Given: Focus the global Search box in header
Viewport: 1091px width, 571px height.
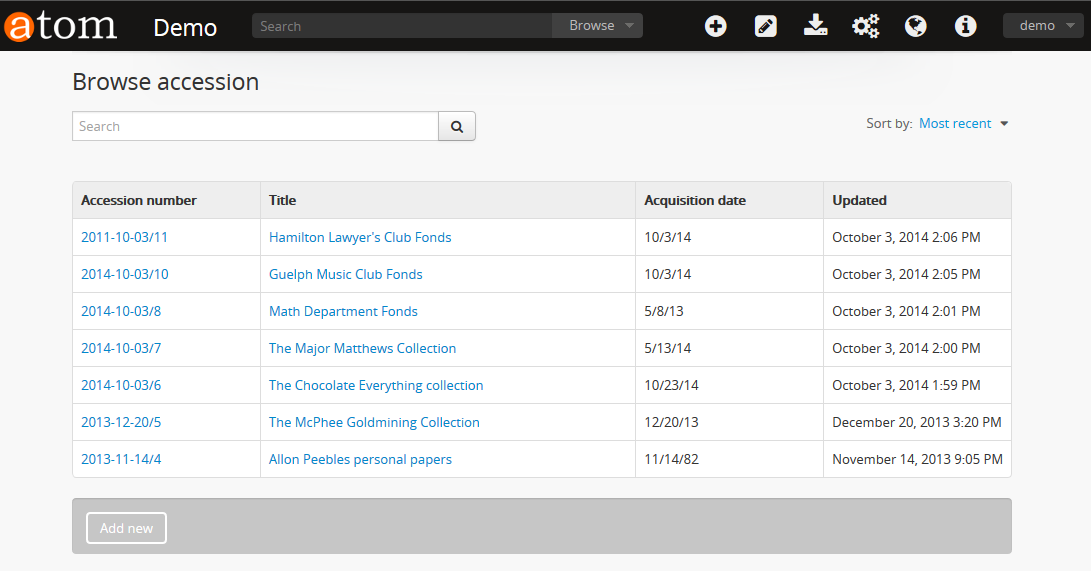Looking at the screenshot, I should (402, 26).
